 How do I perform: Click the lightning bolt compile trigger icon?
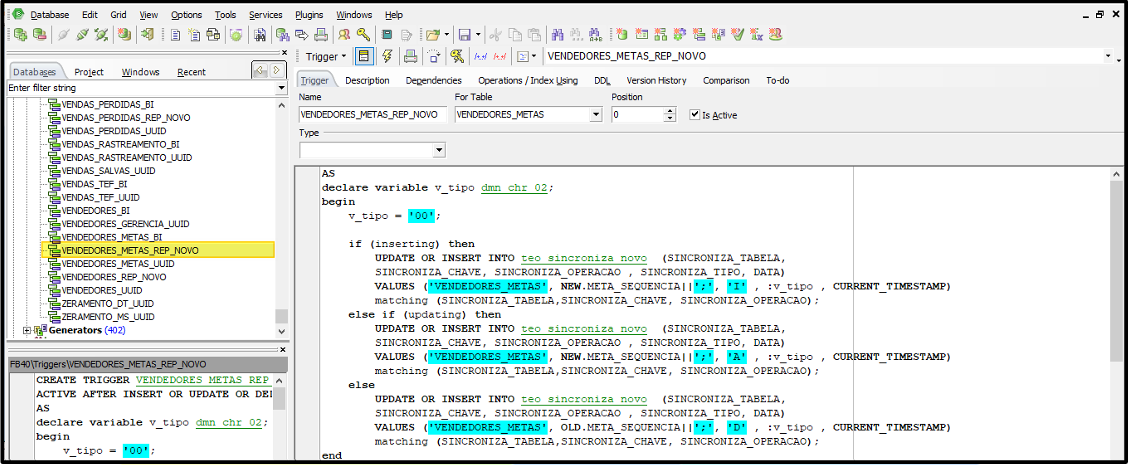pyautogui.click(x=387, y=57)
